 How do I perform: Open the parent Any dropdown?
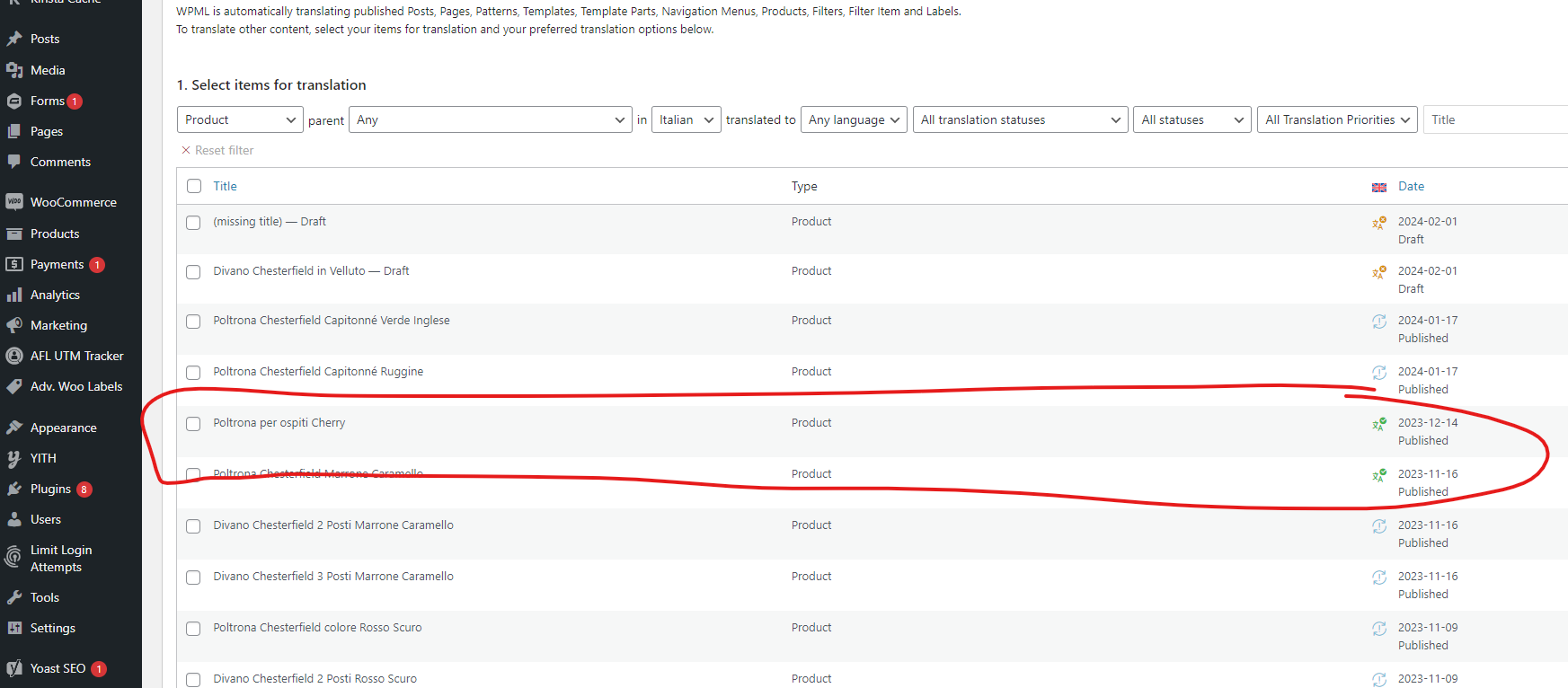[x=490, y=119]
